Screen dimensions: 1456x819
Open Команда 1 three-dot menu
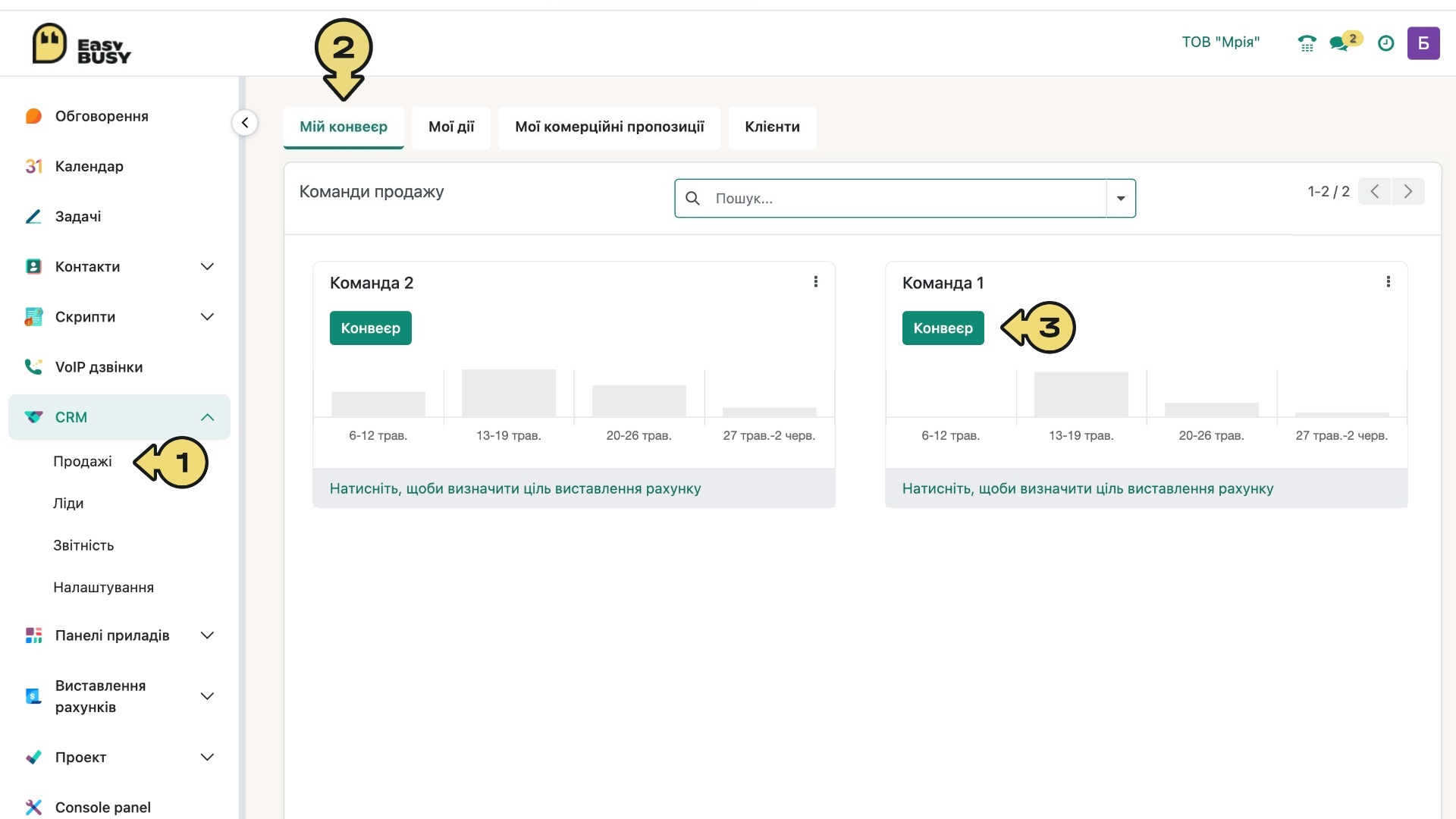1389,282
